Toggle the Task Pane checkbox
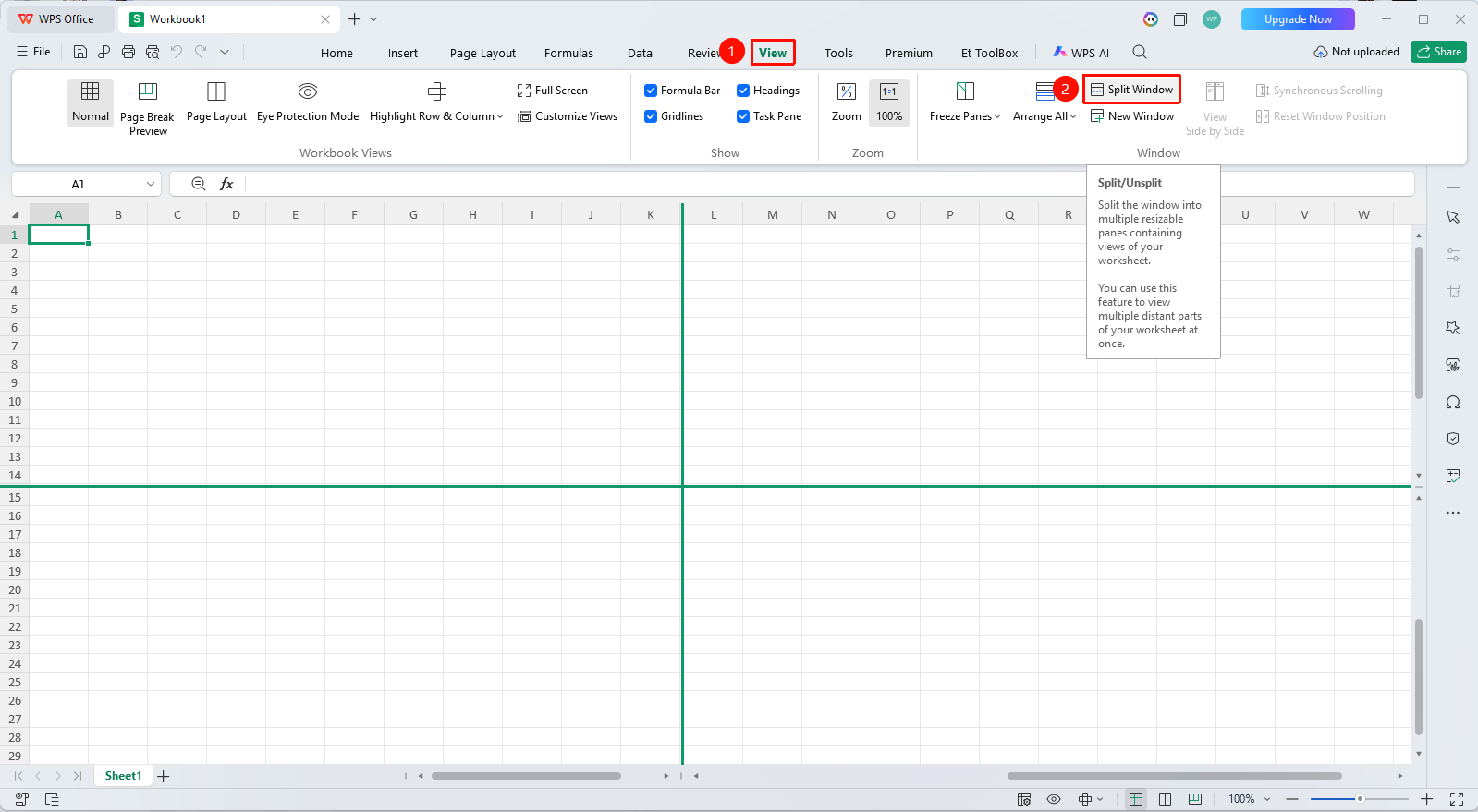The width and height of the screenshot is (1478, 812). click(743, 116)
